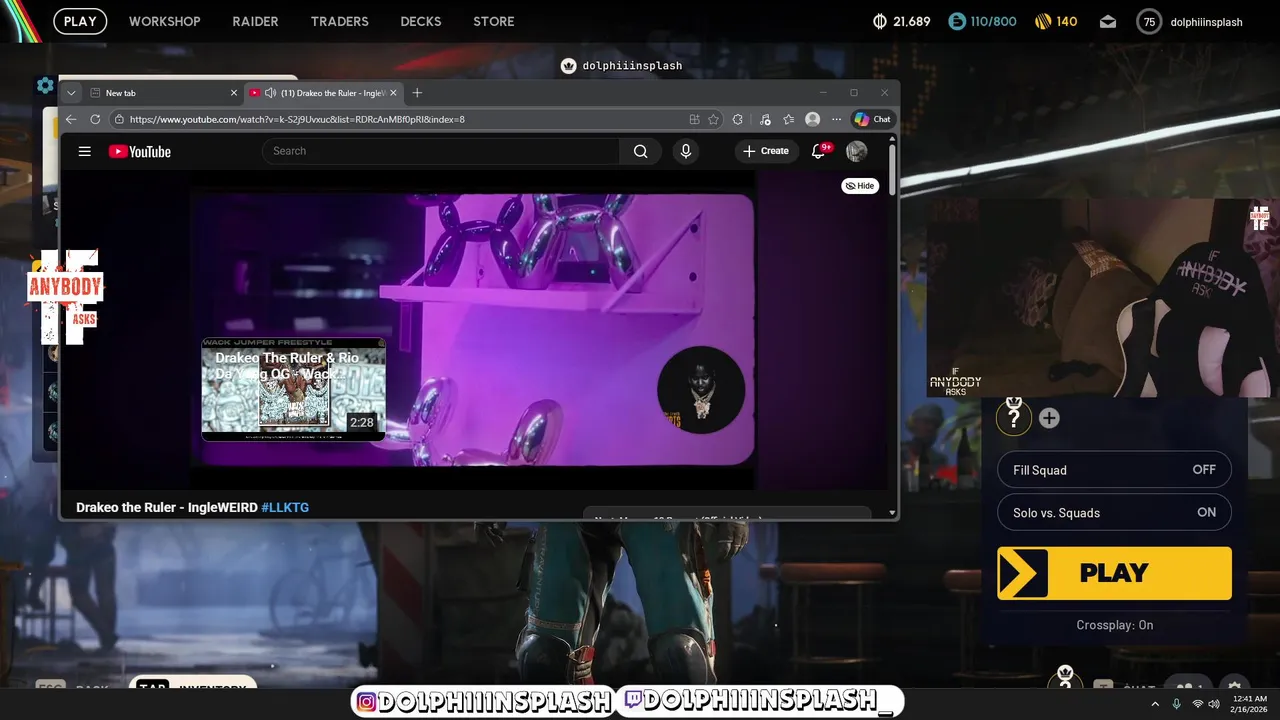Hide the end screen cards
Screen dimensions: 1280x720
pyautogui.click(x=860, y=186)
